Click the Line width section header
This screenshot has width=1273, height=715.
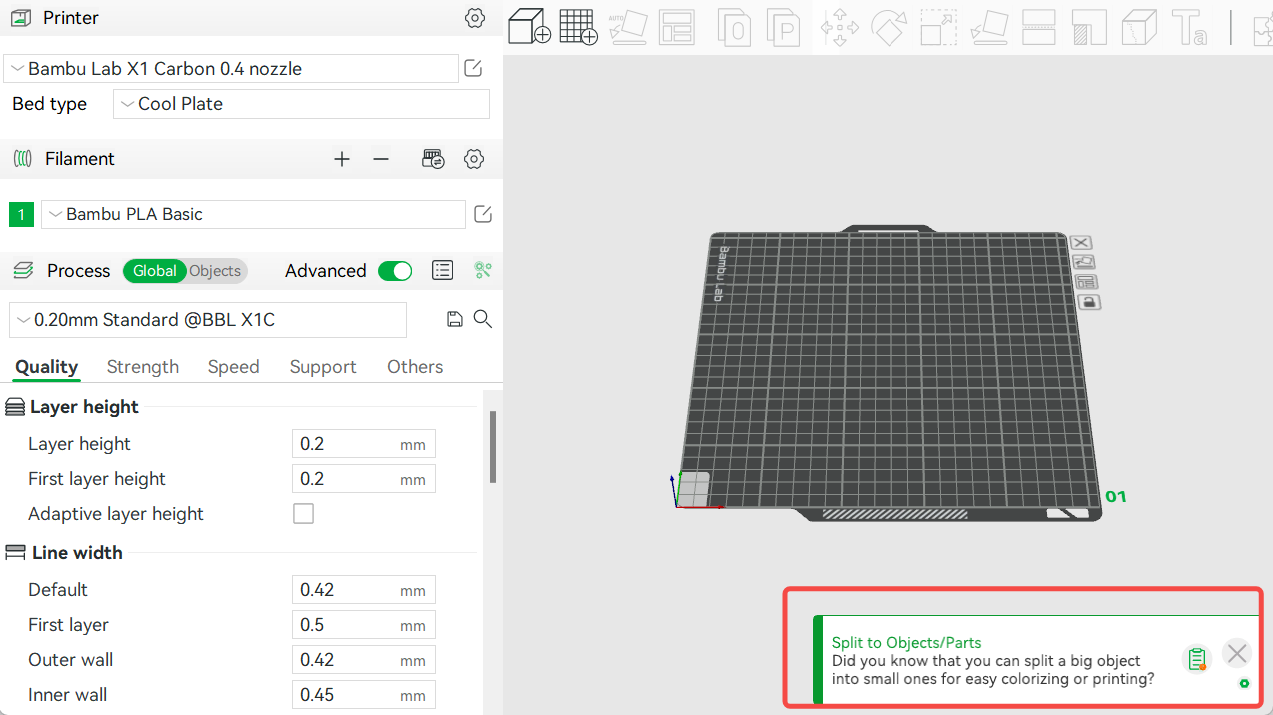(77, 553)
